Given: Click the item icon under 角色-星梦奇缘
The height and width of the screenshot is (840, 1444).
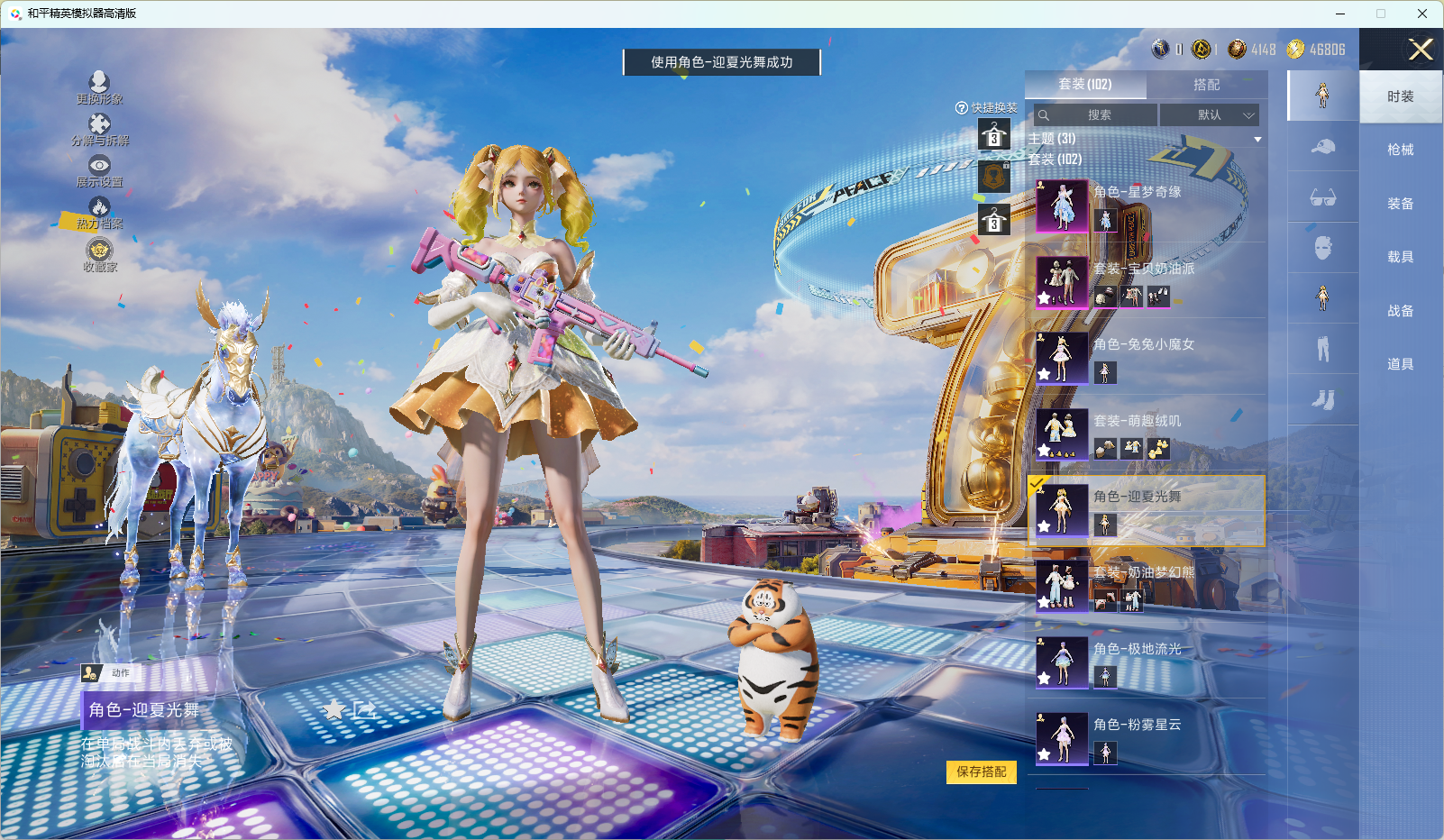Looking at the screenshot, I should pos(1105,220).
